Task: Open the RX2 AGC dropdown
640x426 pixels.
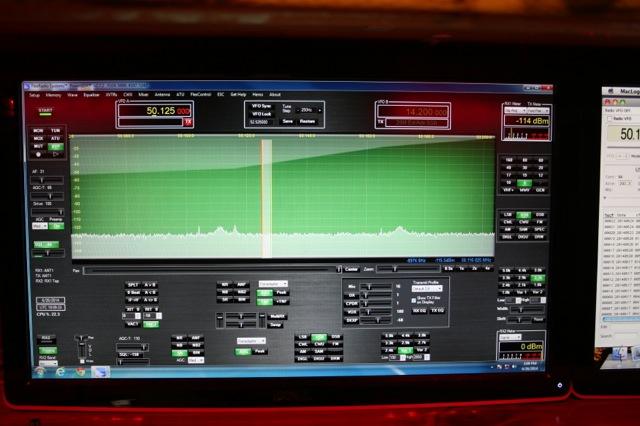Action: [x=196, y=361]
